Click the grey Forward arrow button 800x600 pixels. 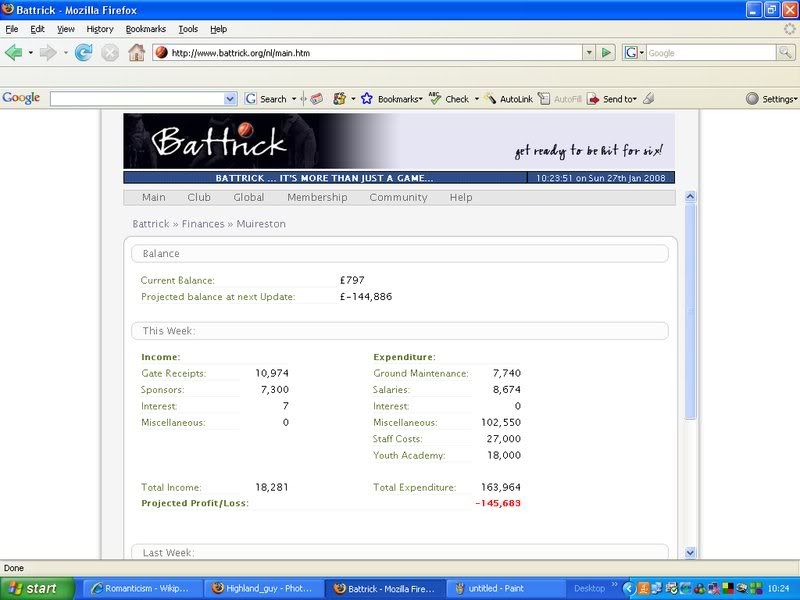[x=48, y=53]
